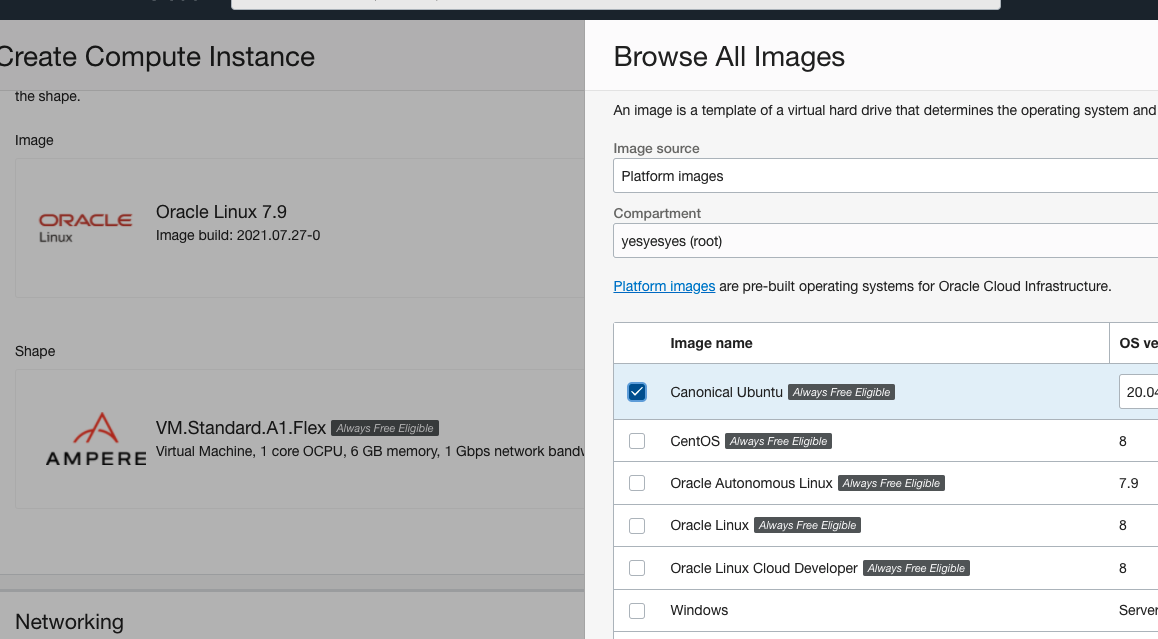Click the Oracle Autonomous Linux image name
The width and height of the screenshot is (1158, 639).
coord(751,483)
